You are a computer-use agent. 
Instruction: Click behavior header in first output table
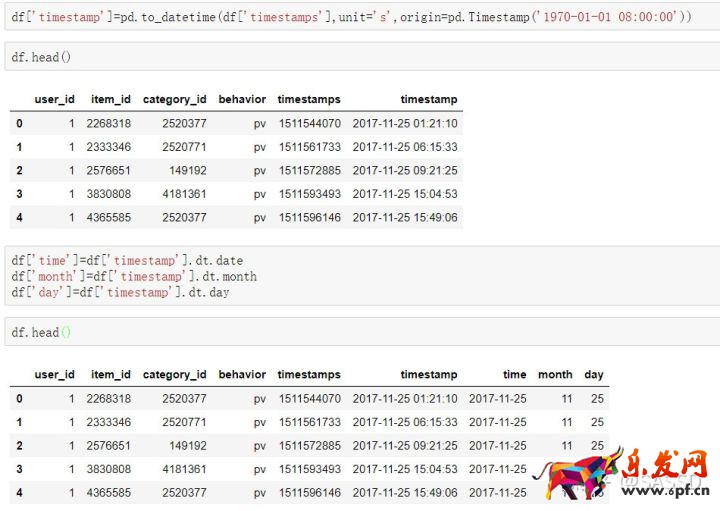pyautogui.click(x=242, y=99)
